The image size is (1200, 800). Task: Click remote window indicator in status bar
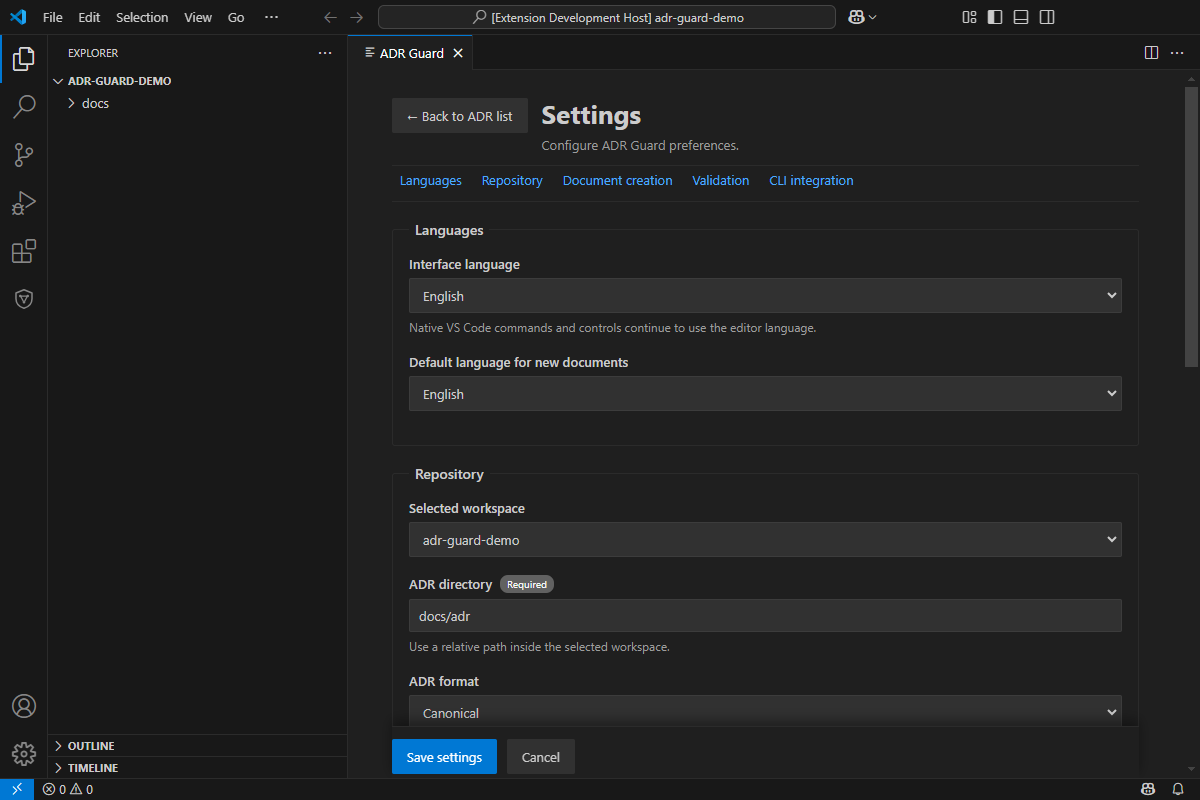pyautogui.click(x=17, y=789)
